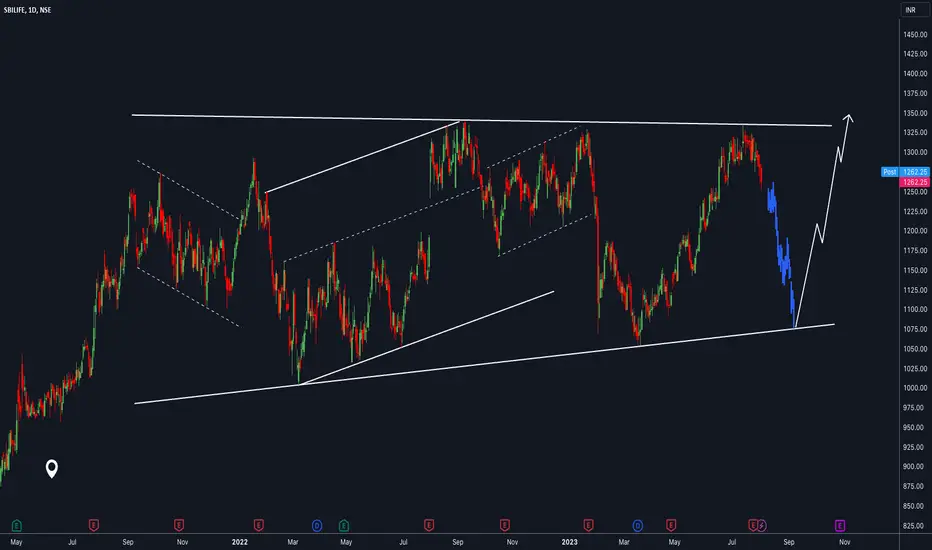Screen dimensions: 932x550
Task: Click the green earnings marker above May 2022
Action: [344, 526]
